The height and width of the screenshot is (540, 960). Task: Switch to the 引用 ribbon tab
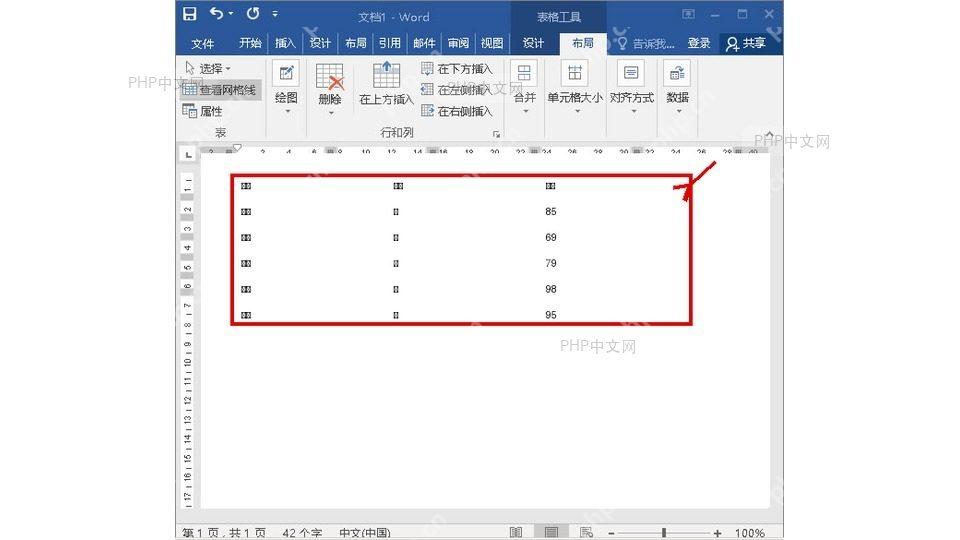click(x=389, y=43)
